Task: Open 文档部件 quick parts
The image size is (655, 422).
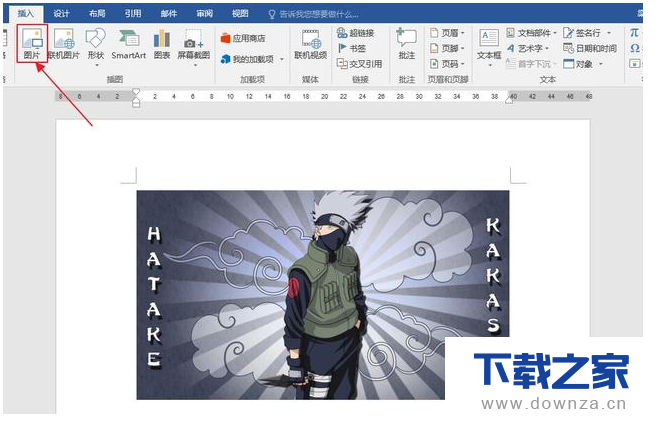Action: pyautogui.click(x=531, y=33)
